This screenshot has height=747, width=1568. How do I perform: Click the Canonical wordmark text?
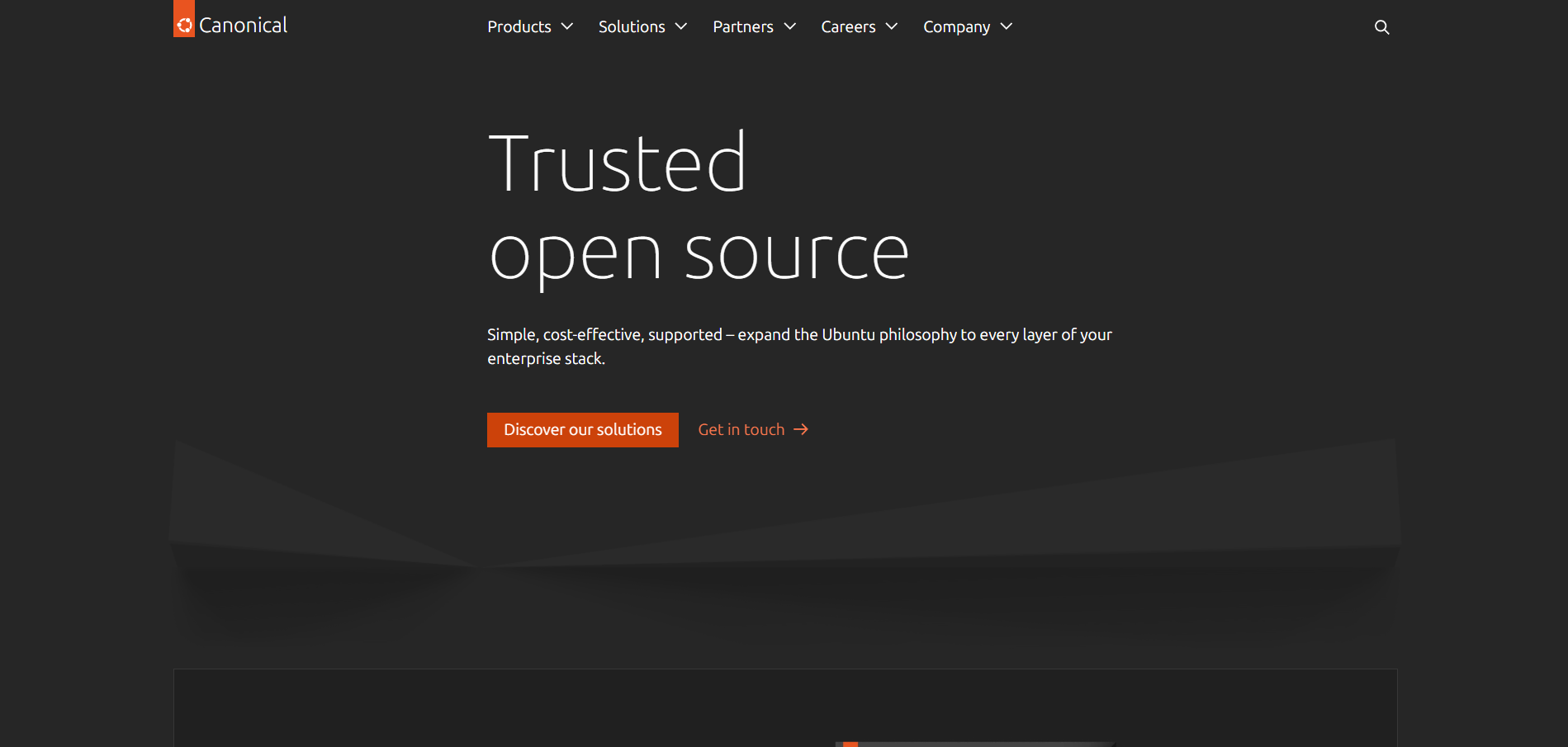coord(242,25)
